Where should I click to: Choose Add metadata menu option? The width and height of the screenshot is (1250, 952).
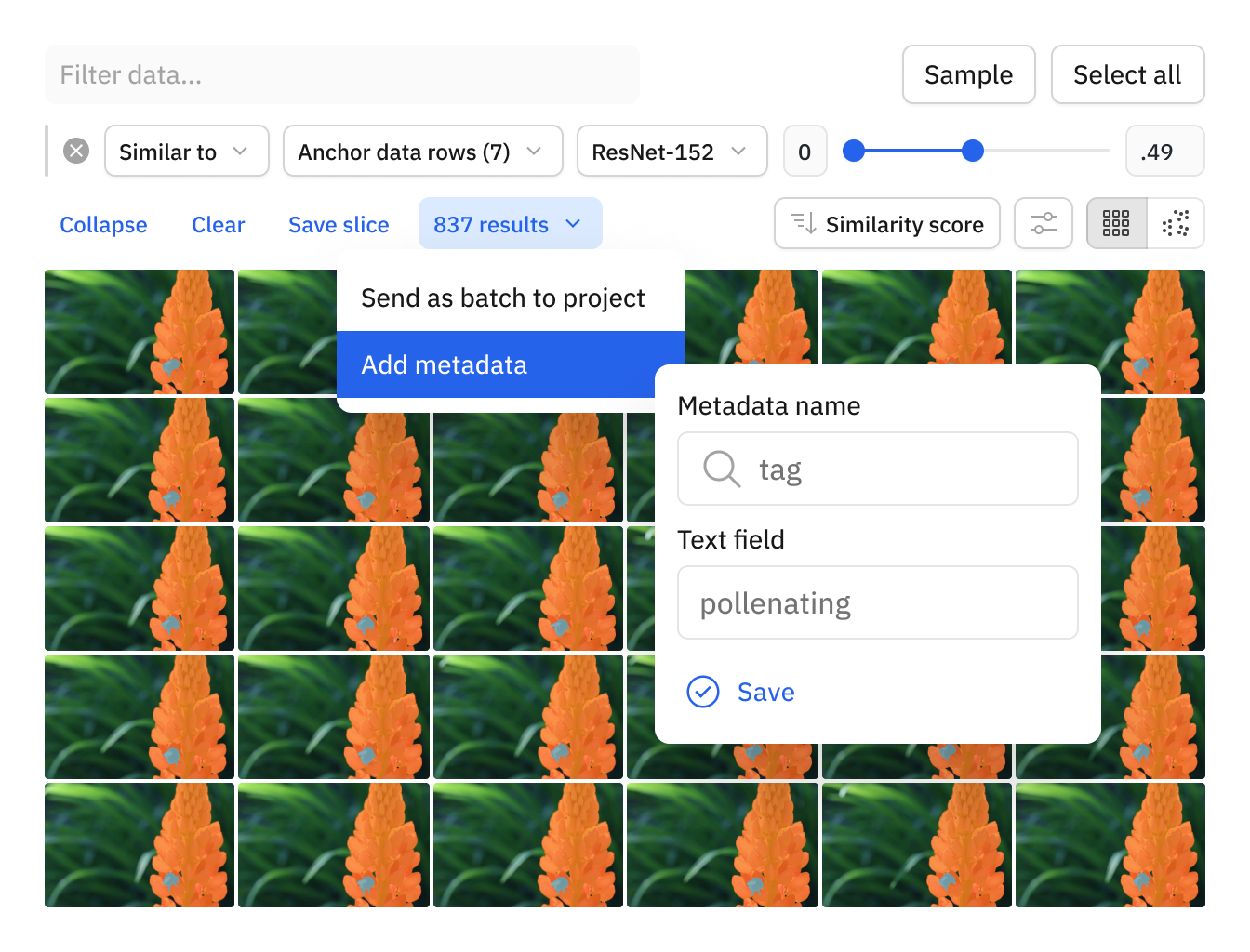[x=497, y=364]
